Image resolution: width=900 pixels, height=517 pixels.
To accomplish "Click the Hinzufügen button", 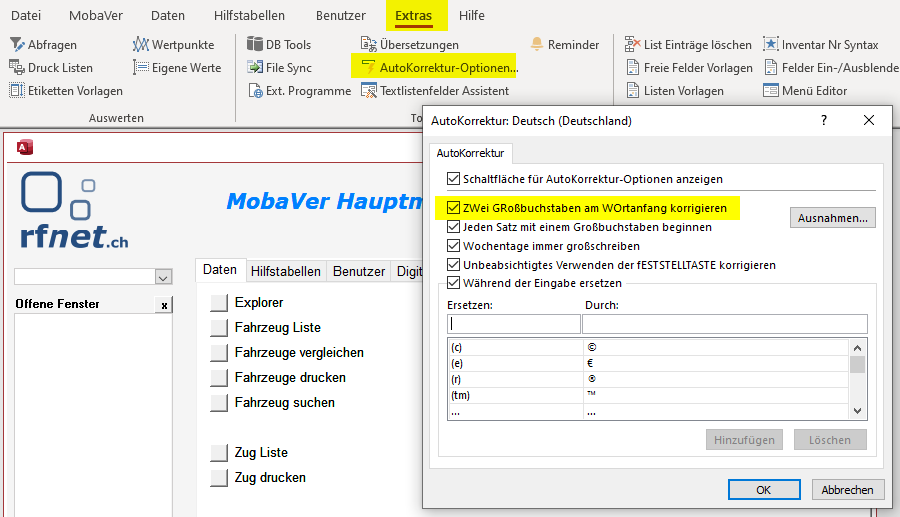I will pyautogui.click(x=744, y=440).
